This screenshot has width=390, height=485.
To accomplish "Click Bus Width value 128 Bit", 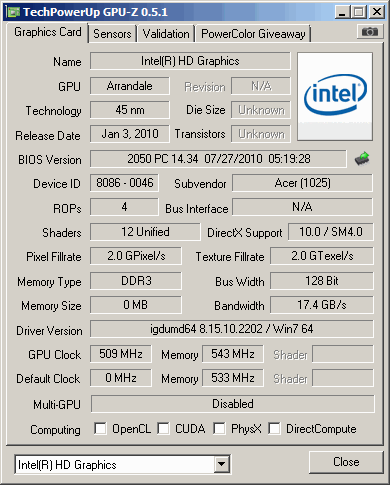I will tap(322, 281).
